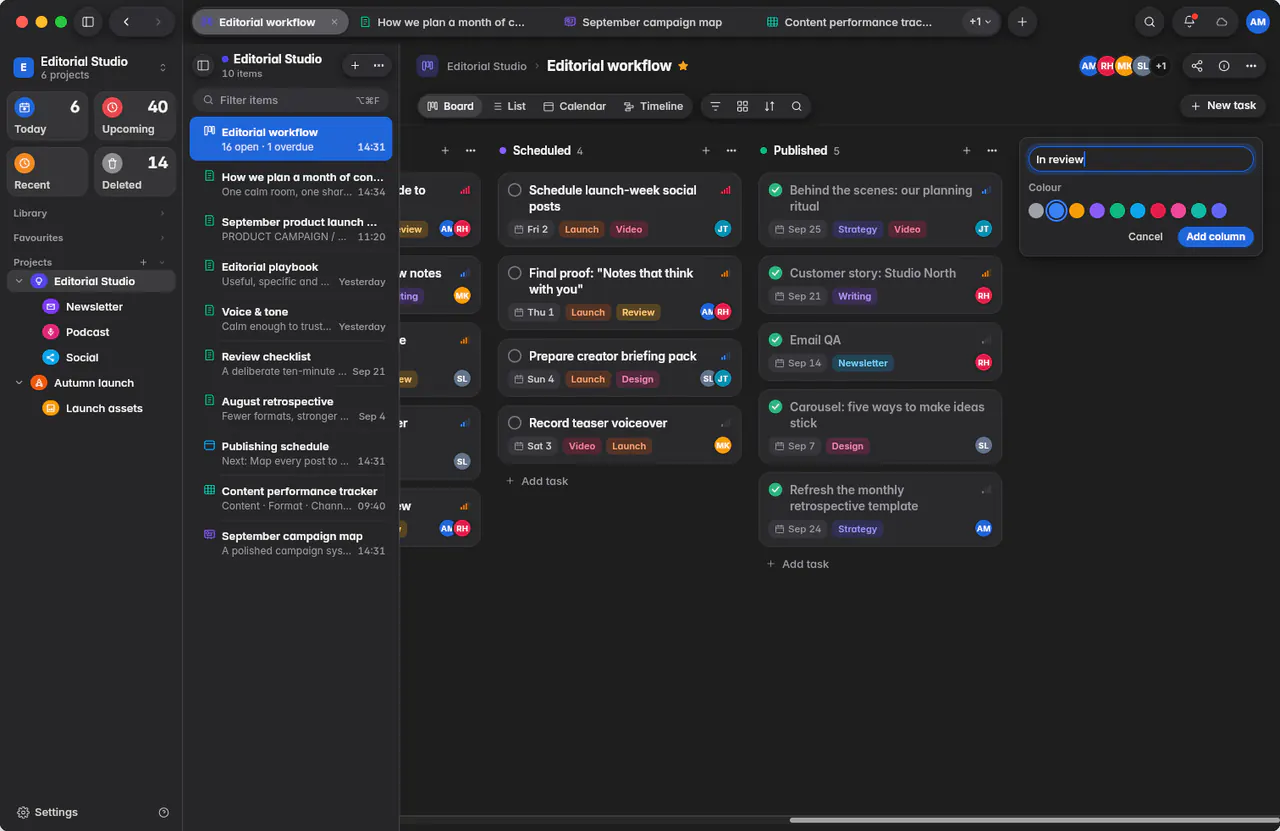Click the Filter items search field
The height and width of the screenshot is (831, 1280).
pos(291,100)
